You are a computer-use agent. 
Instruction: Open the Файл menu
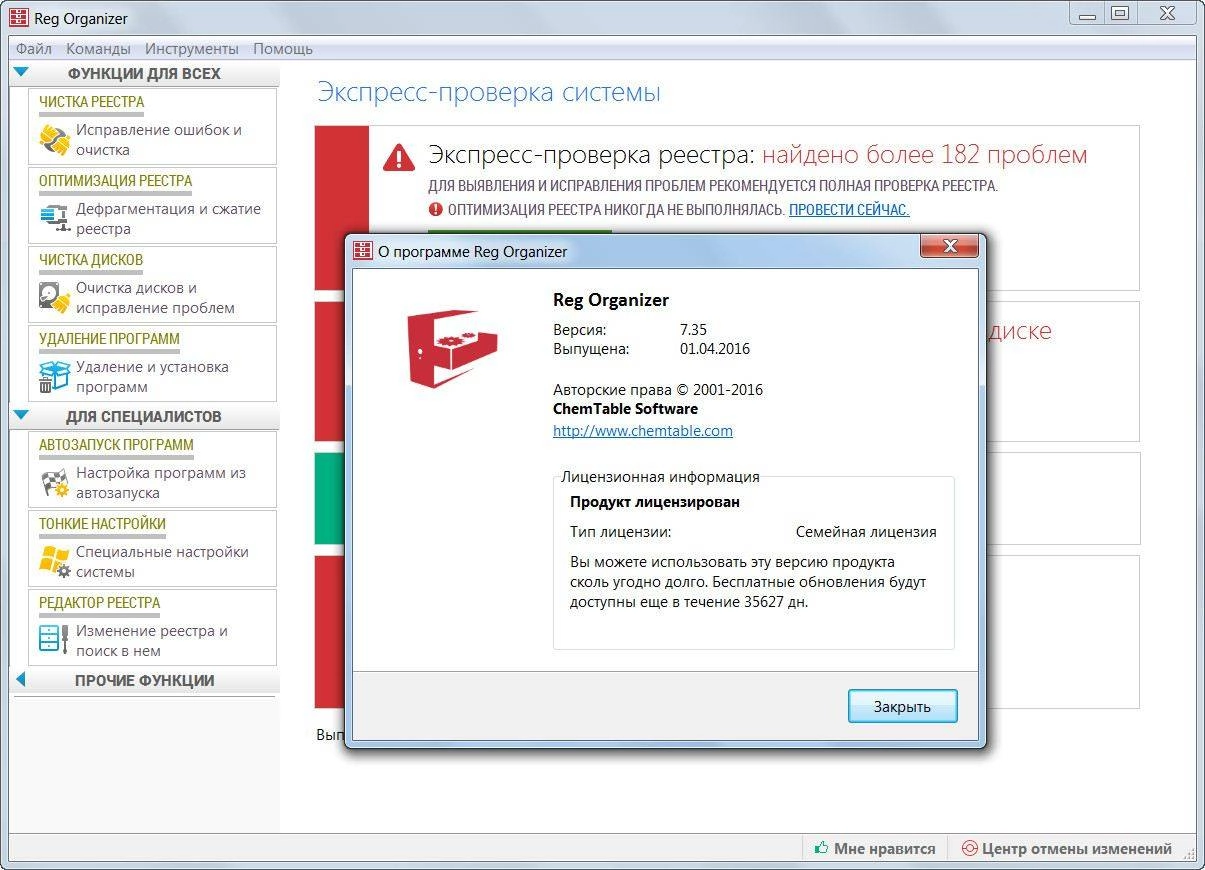[x=34, y=48]
